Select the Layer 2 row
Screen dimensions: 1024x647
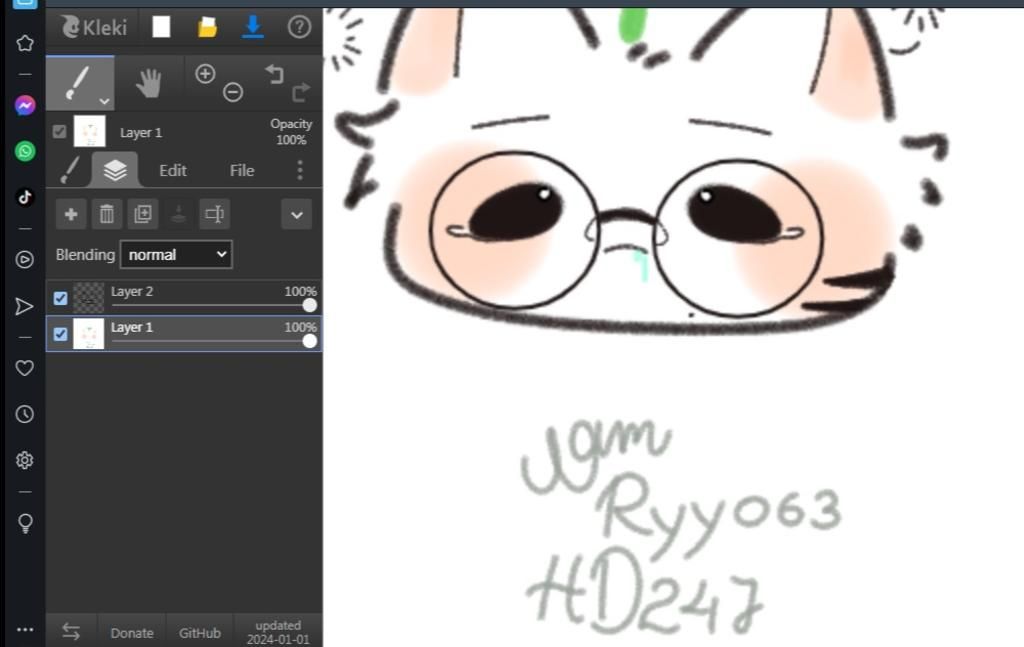coord(184,298)
